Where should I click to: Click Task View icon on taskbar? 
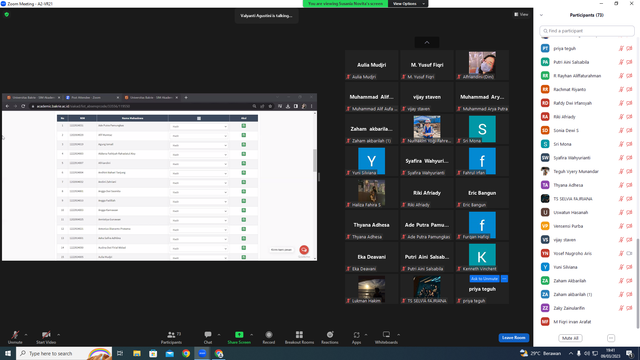point(120,353)
